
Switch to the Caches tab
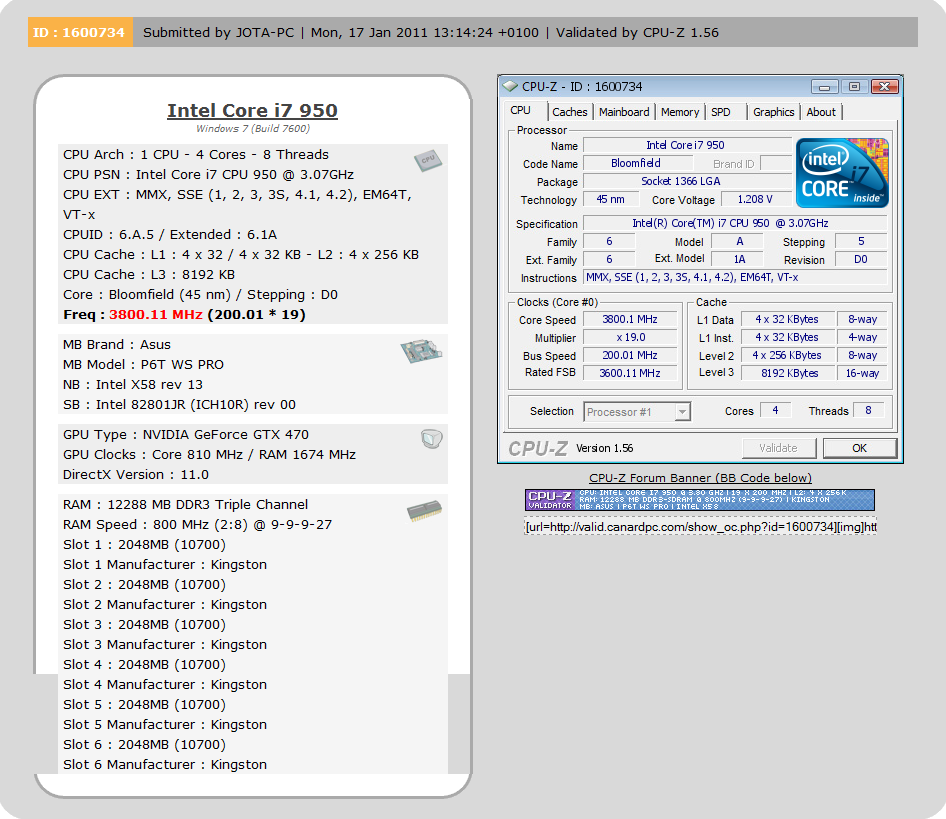click(x=570, y=112)
